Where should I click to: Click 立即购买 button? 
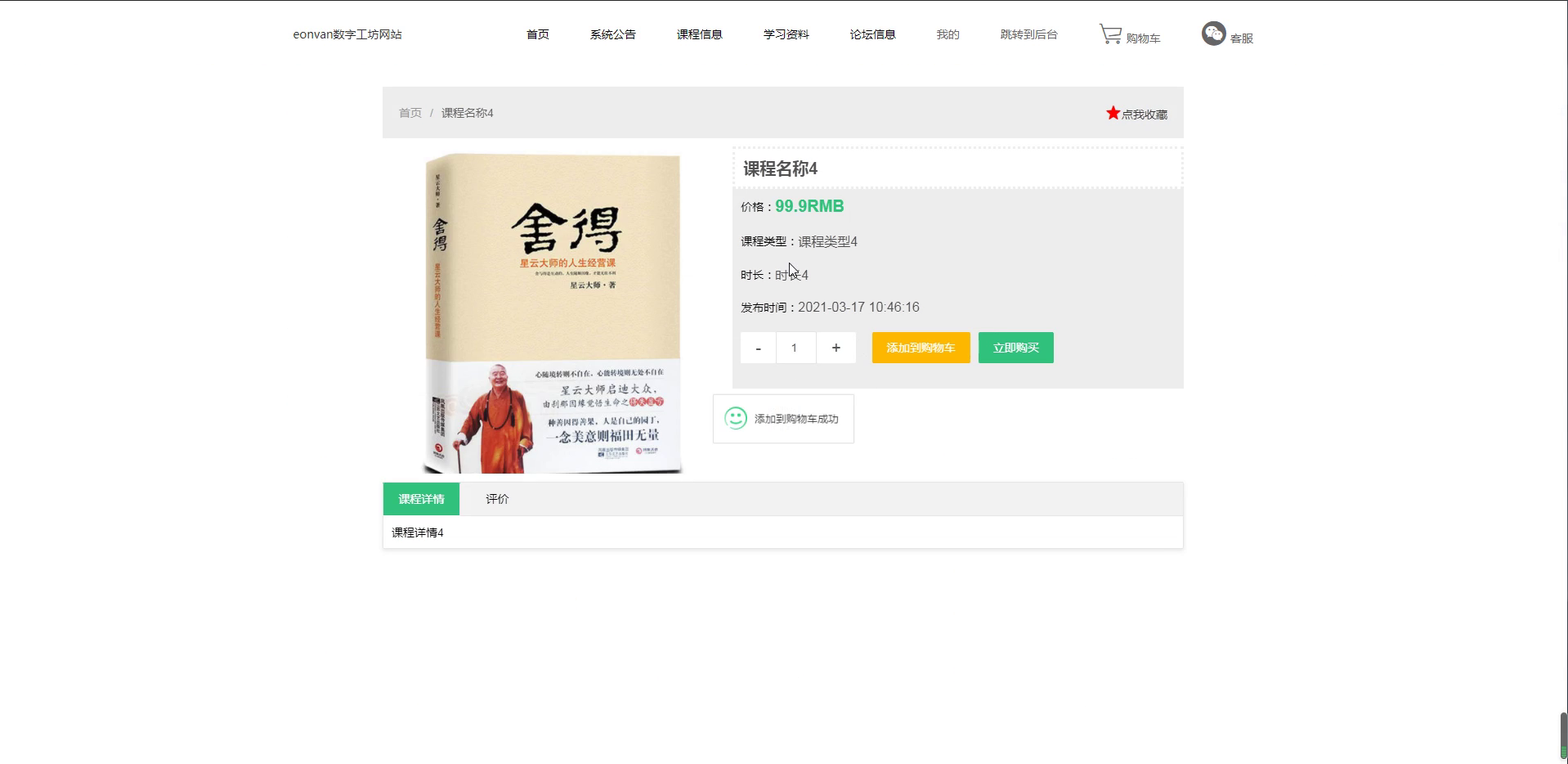1015,348
